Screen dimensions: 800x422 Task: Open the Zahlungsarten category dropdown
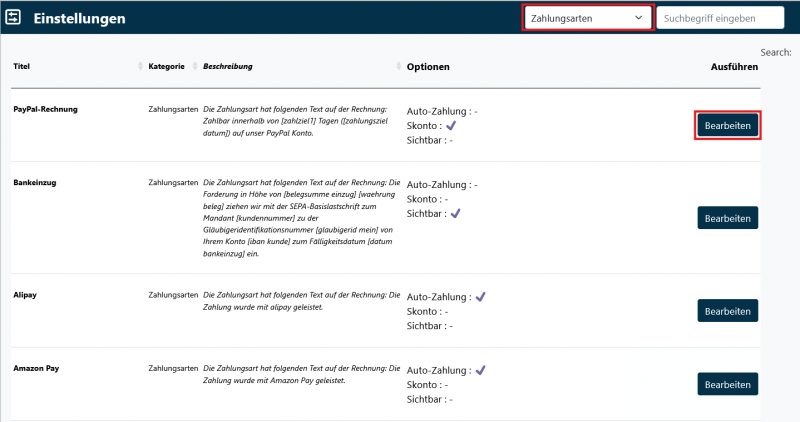tap(588, 18)
